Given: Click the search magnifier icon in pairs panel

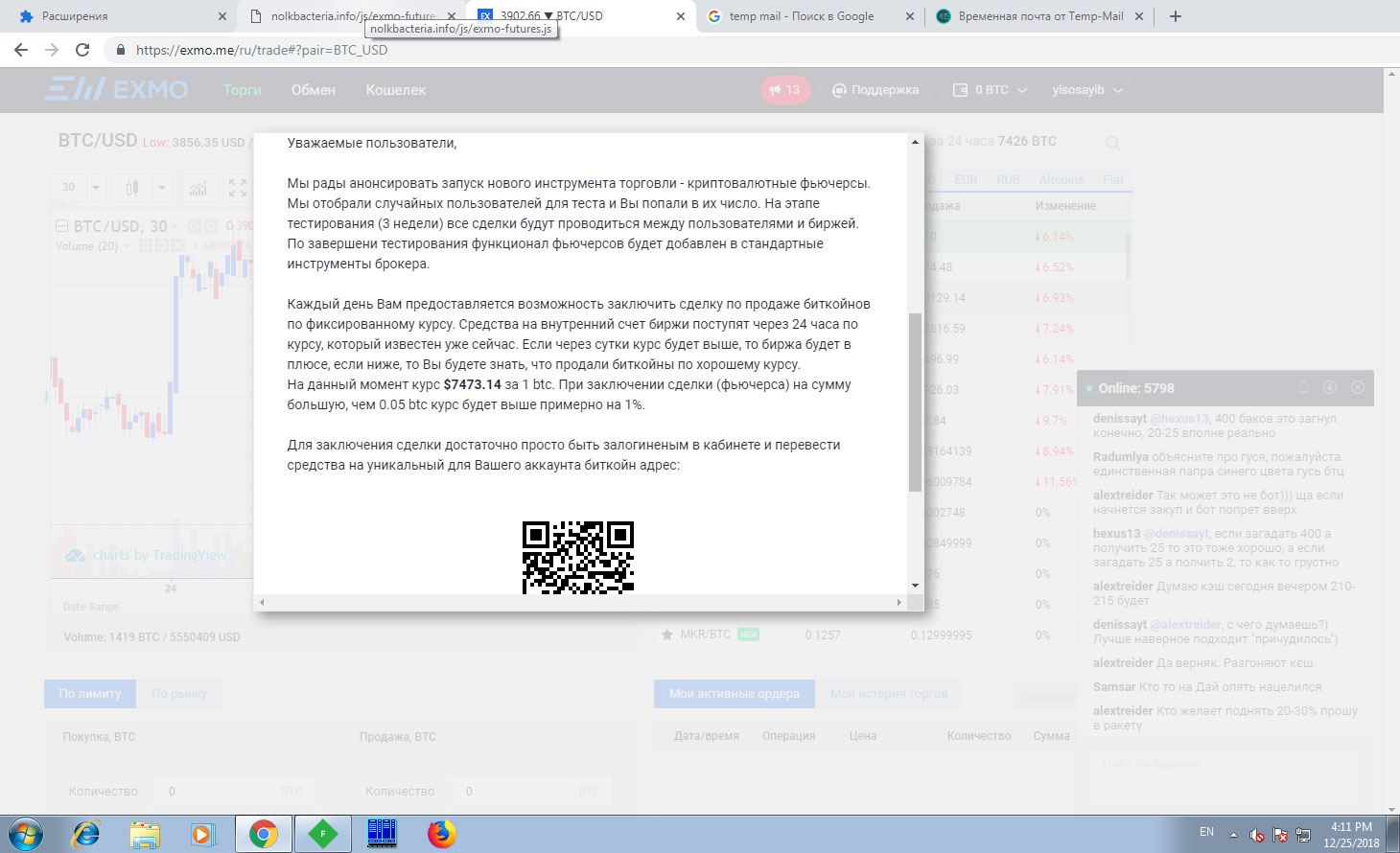Looking at the screenshot, I should tap(1113, 143).
